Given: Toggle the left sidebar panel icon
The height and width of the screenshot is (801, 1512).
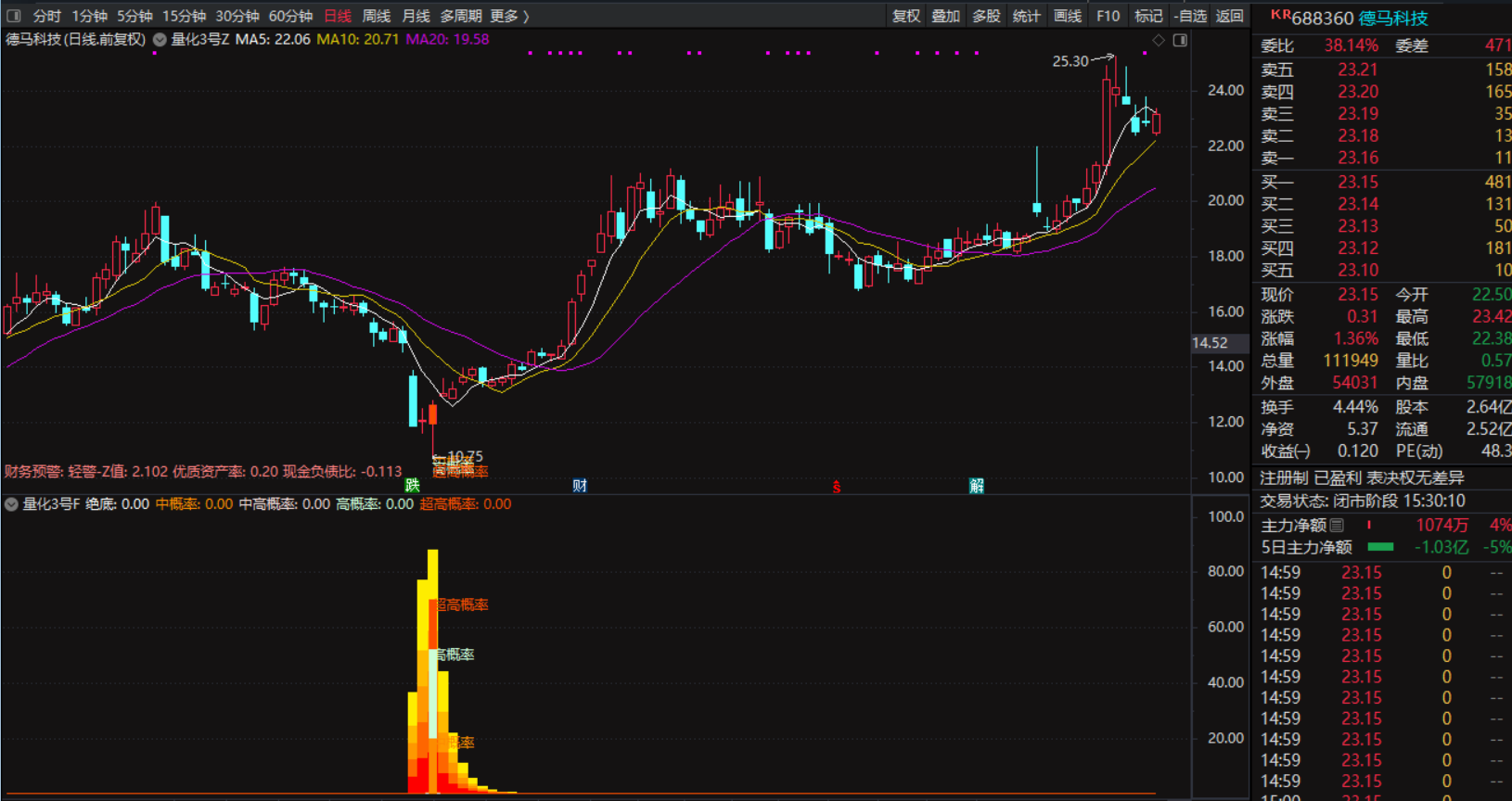Looking at the screenshot, I should tap(13, 16).
